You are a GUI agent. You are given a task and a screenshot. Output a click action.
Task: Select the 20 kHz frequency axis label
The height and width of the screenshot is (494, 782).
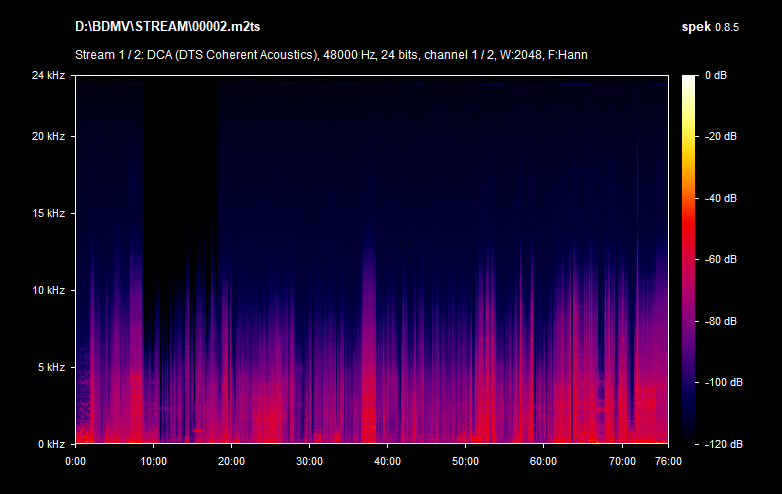(48, 136)
